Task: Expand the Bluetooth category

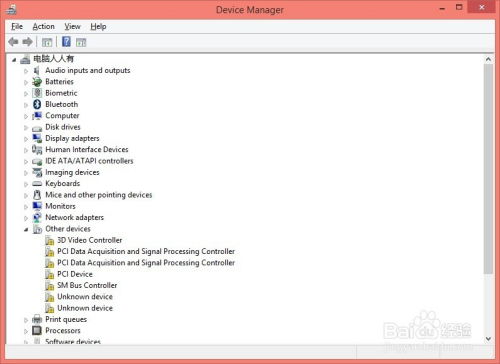Action: [26, 105]
